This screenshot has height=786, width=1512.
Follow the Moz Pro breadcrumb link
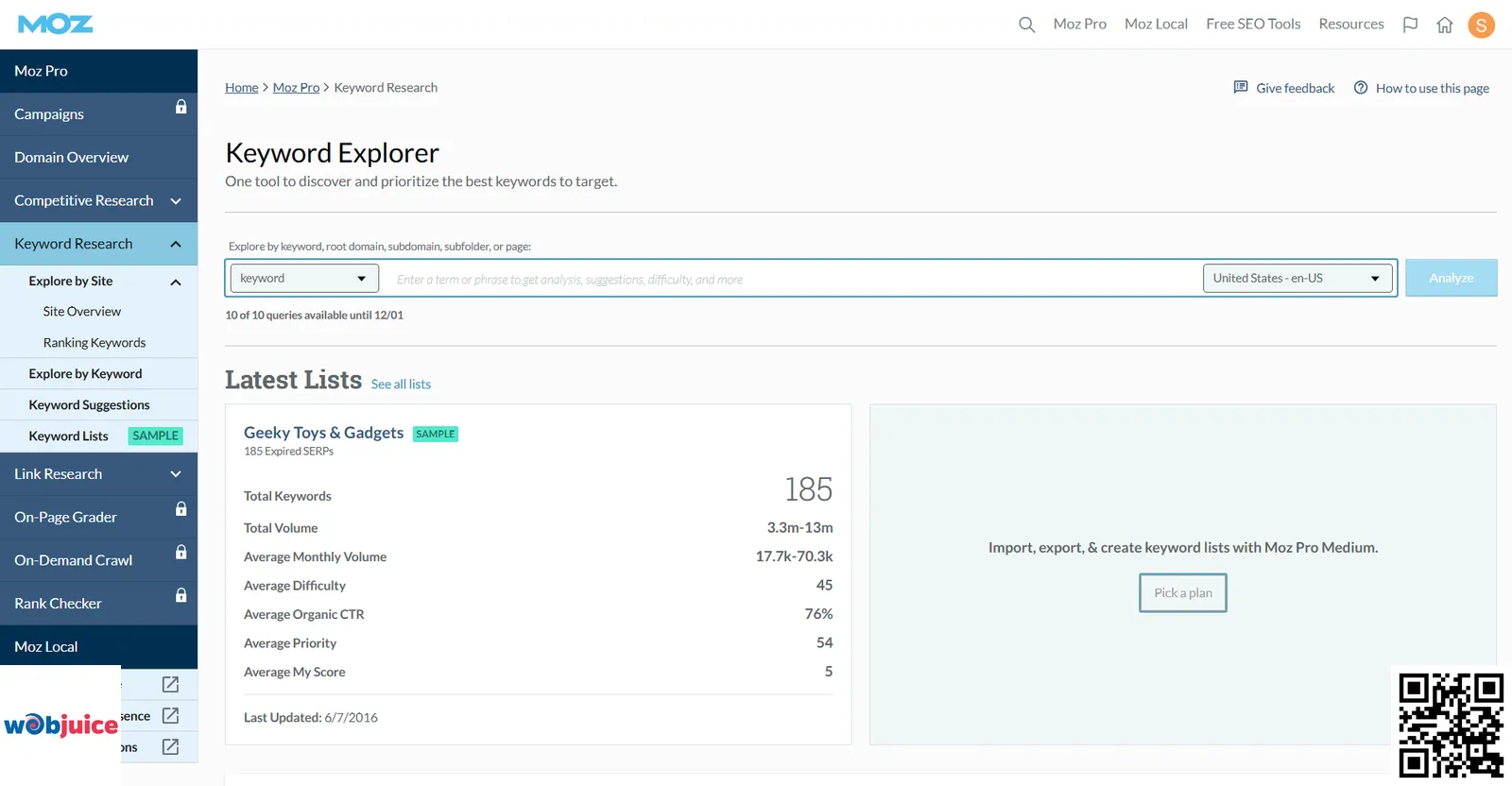(296, 87)
